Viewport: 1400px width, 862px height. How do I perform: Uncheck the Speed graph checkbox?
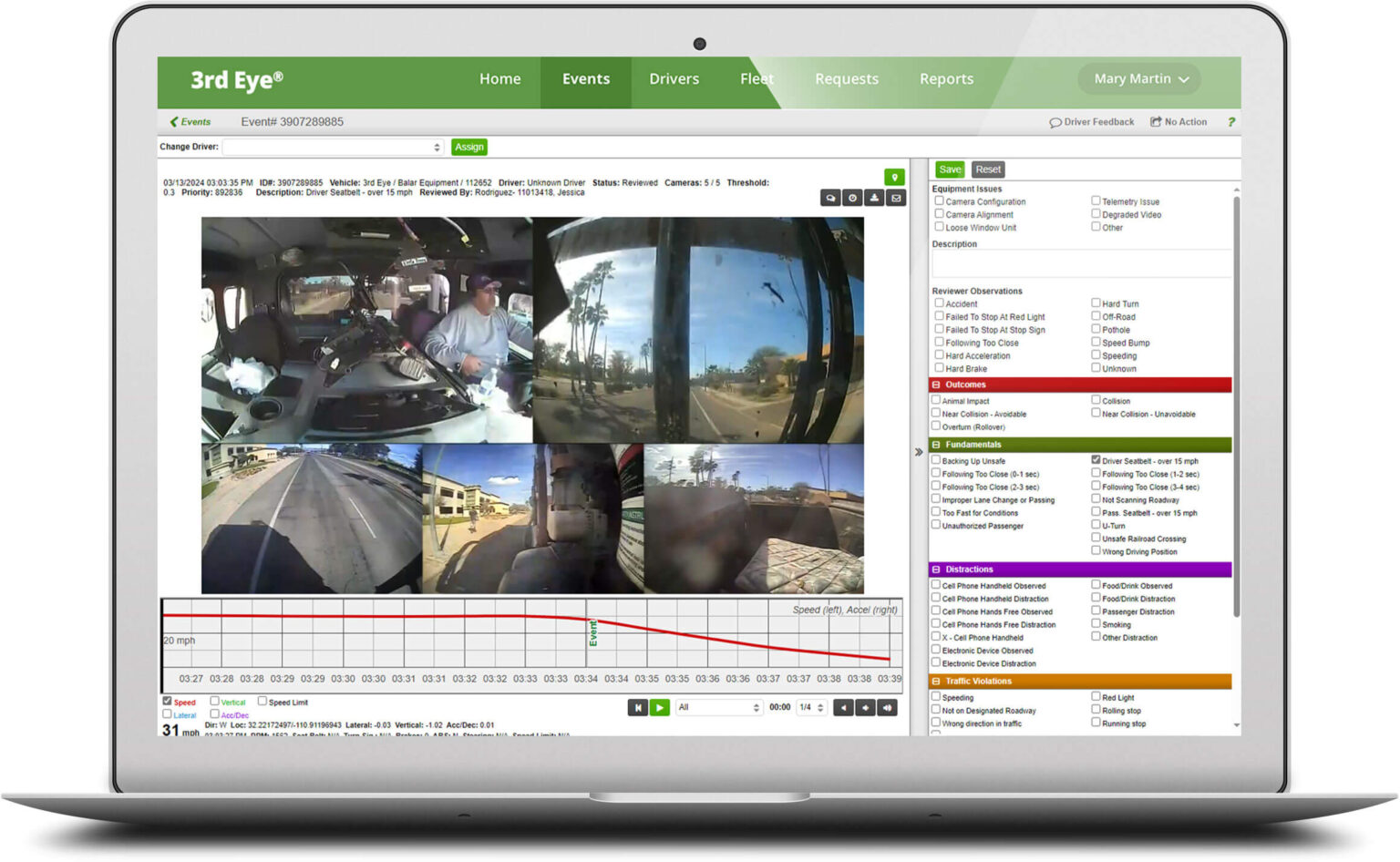pos(167,701)
